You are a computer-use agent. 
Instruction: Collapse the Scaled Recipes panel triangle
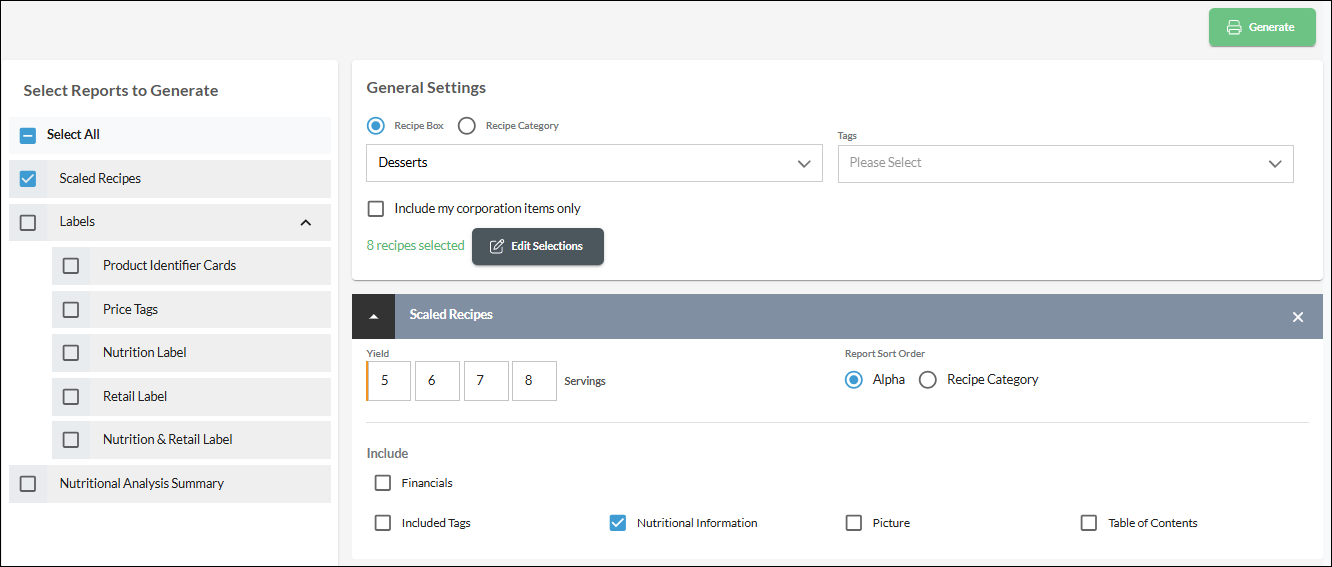(373, 316)
